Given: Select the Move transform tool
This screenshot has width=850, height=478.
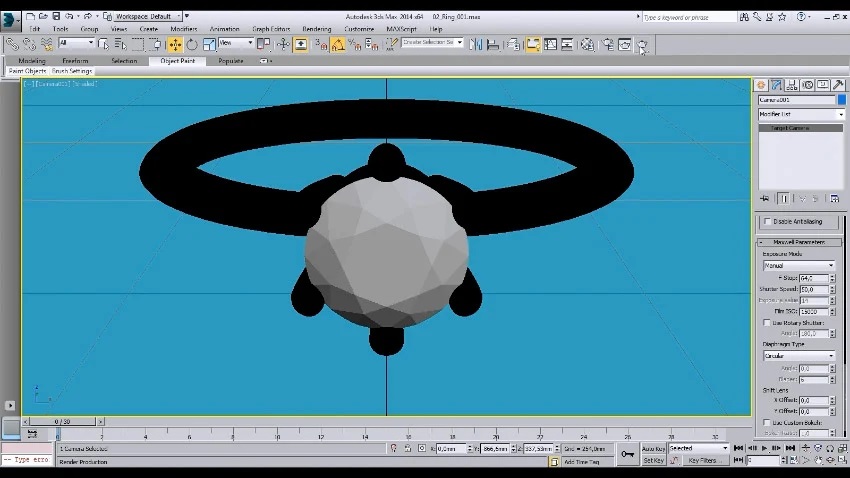Looking at the screenshot, I should coord(175,44).
